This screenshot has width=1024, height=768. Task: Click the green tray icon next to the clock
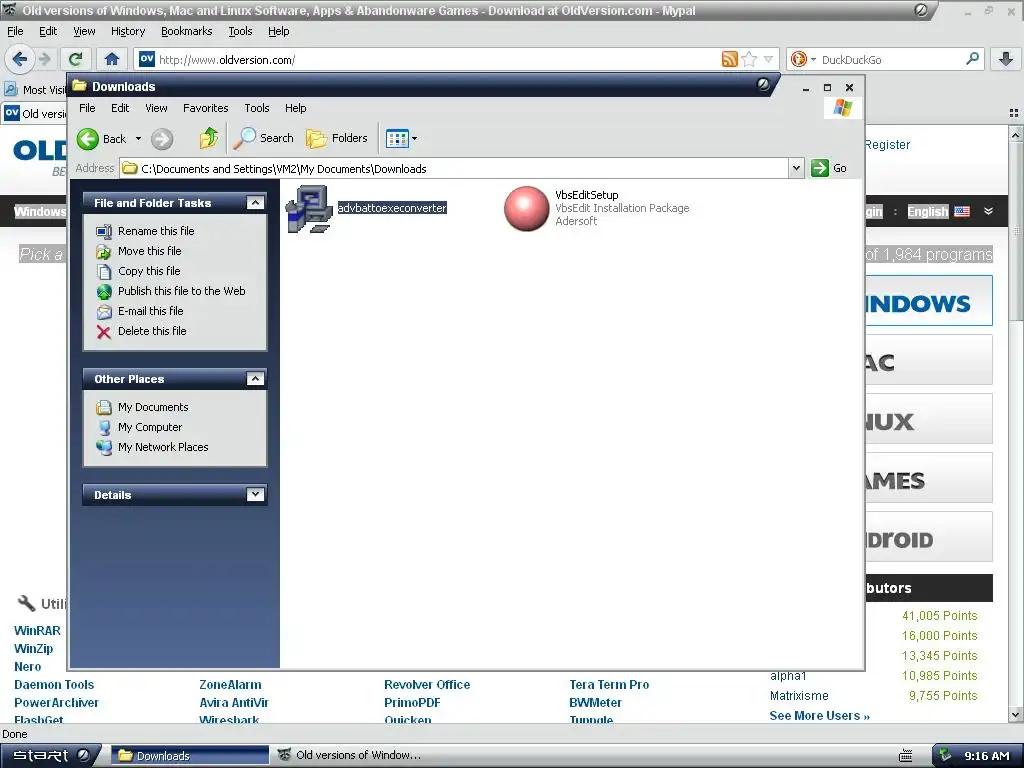point(945,756)
